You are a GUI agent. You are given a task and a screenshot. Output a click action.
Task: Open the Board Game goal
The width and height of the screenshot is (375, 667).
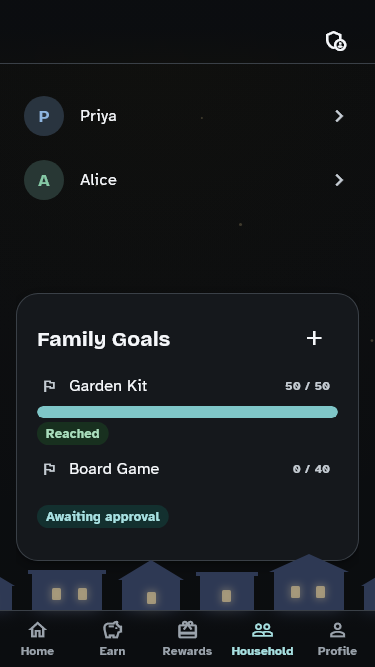pos(114,469)
